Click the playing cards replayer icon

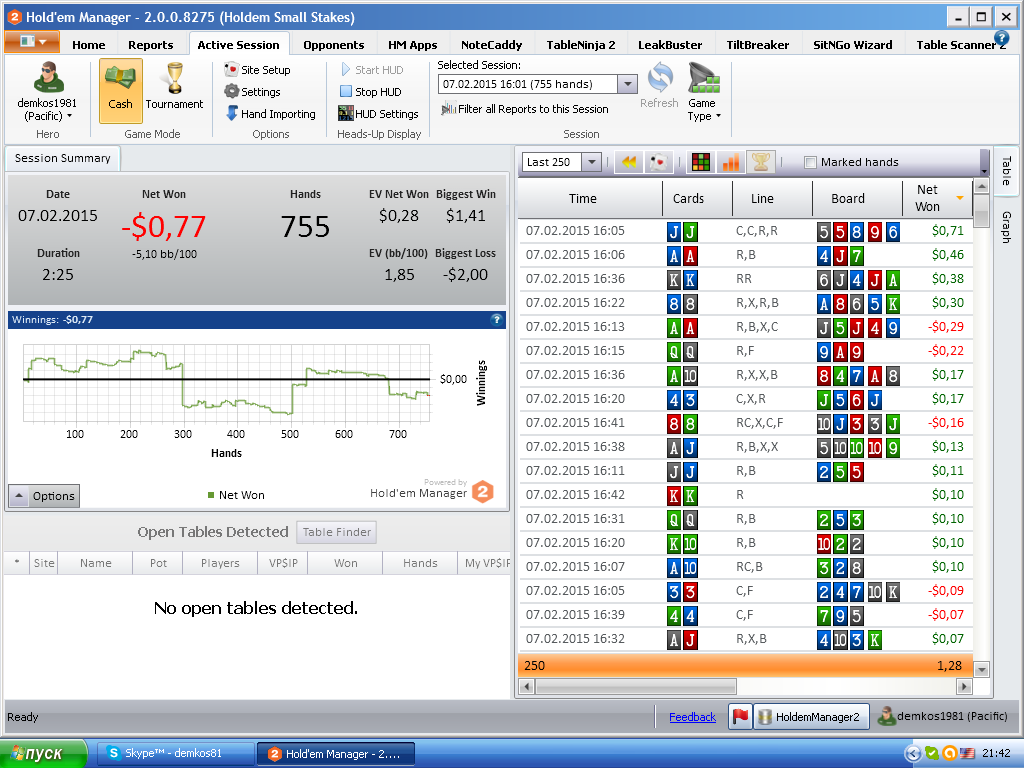coord(659,162)
